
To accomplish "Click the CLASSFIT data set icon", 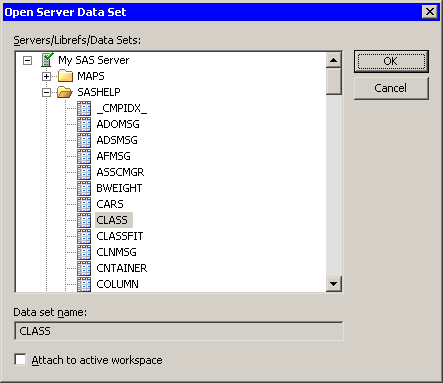I will tap(84, 236).
